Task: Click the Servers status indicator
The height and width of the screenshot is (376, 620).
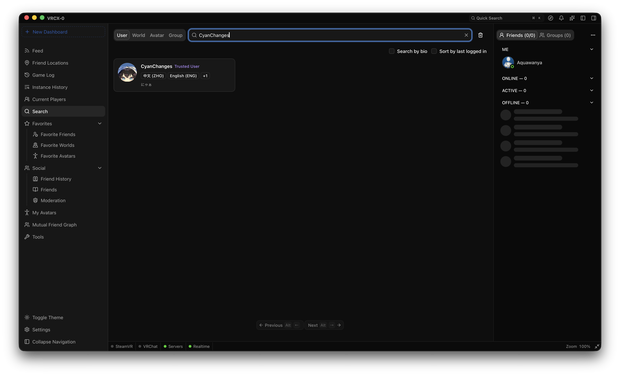Action: [x=173, y=347]
